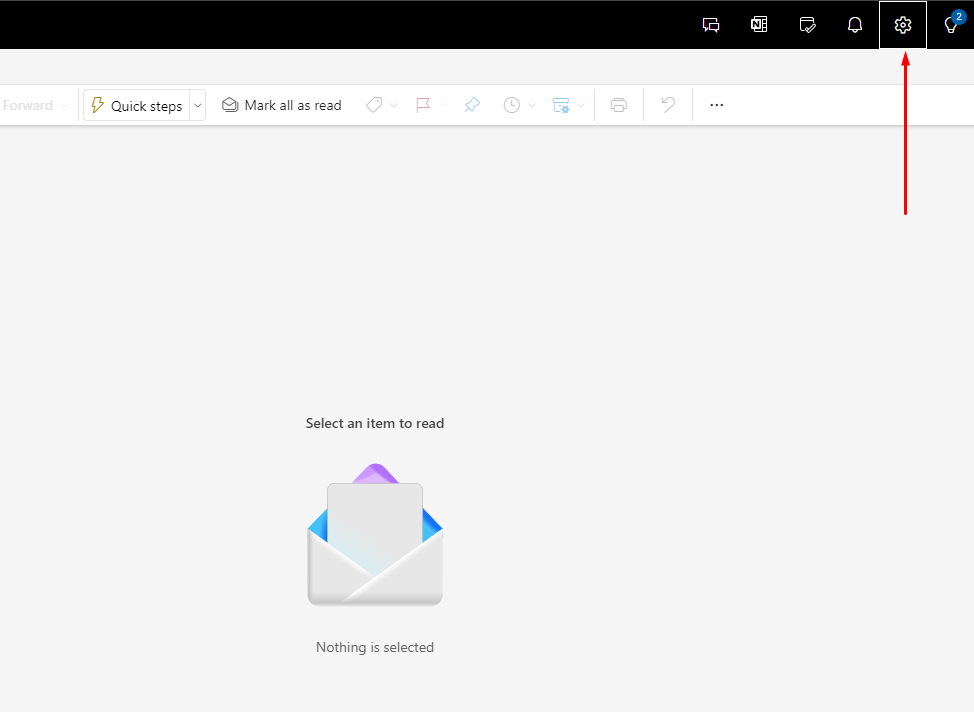Open the Settings gear icon
974x712 pixels.
coord(903,25)
